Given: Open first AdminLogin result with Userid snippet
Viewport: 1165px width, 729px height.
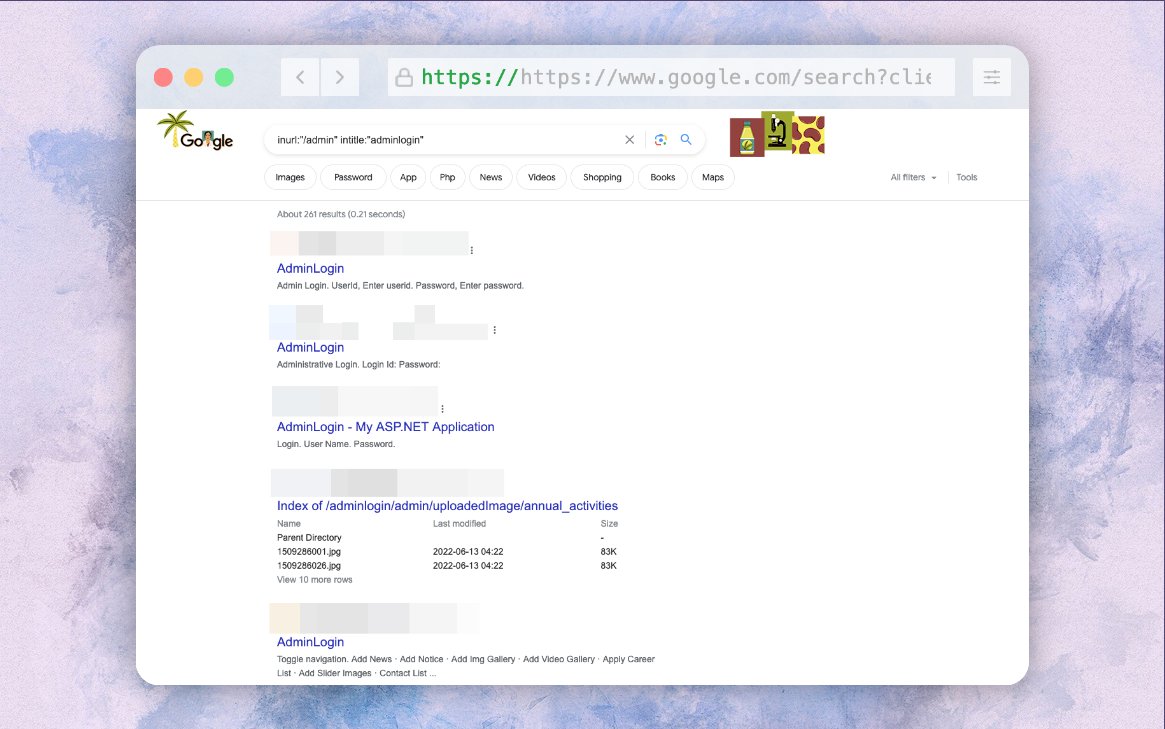Looking at the screenshot, I should coord(311,268).
